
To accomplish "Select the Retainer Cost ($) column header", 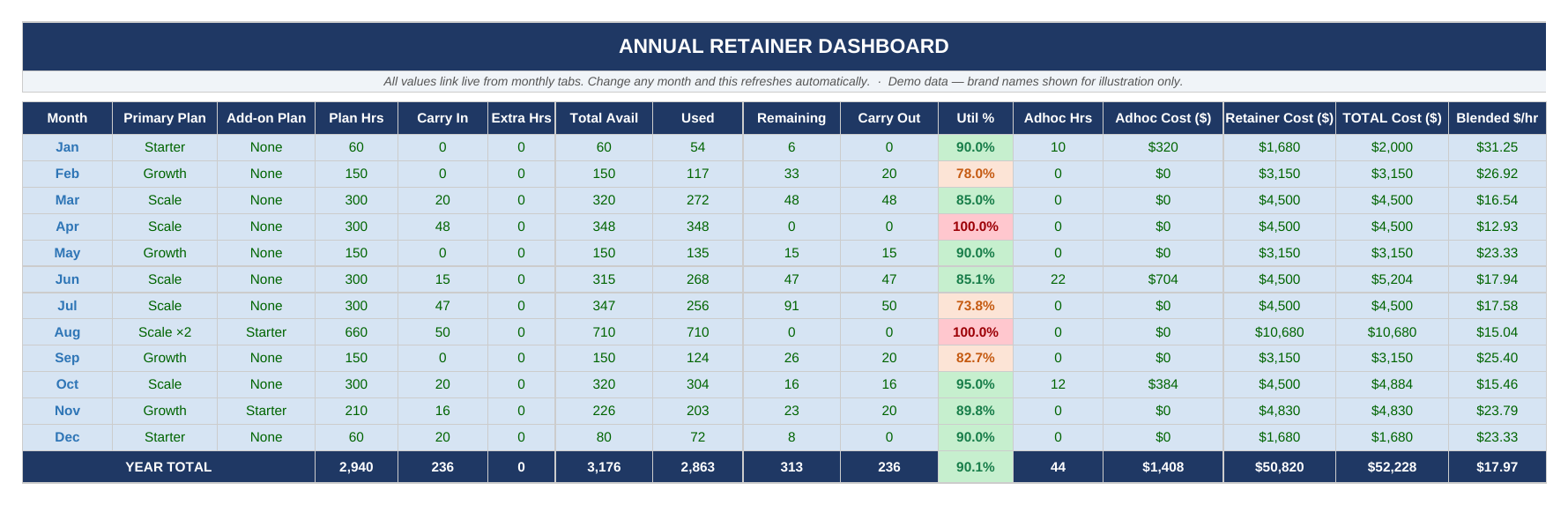I will (1279, 118).
